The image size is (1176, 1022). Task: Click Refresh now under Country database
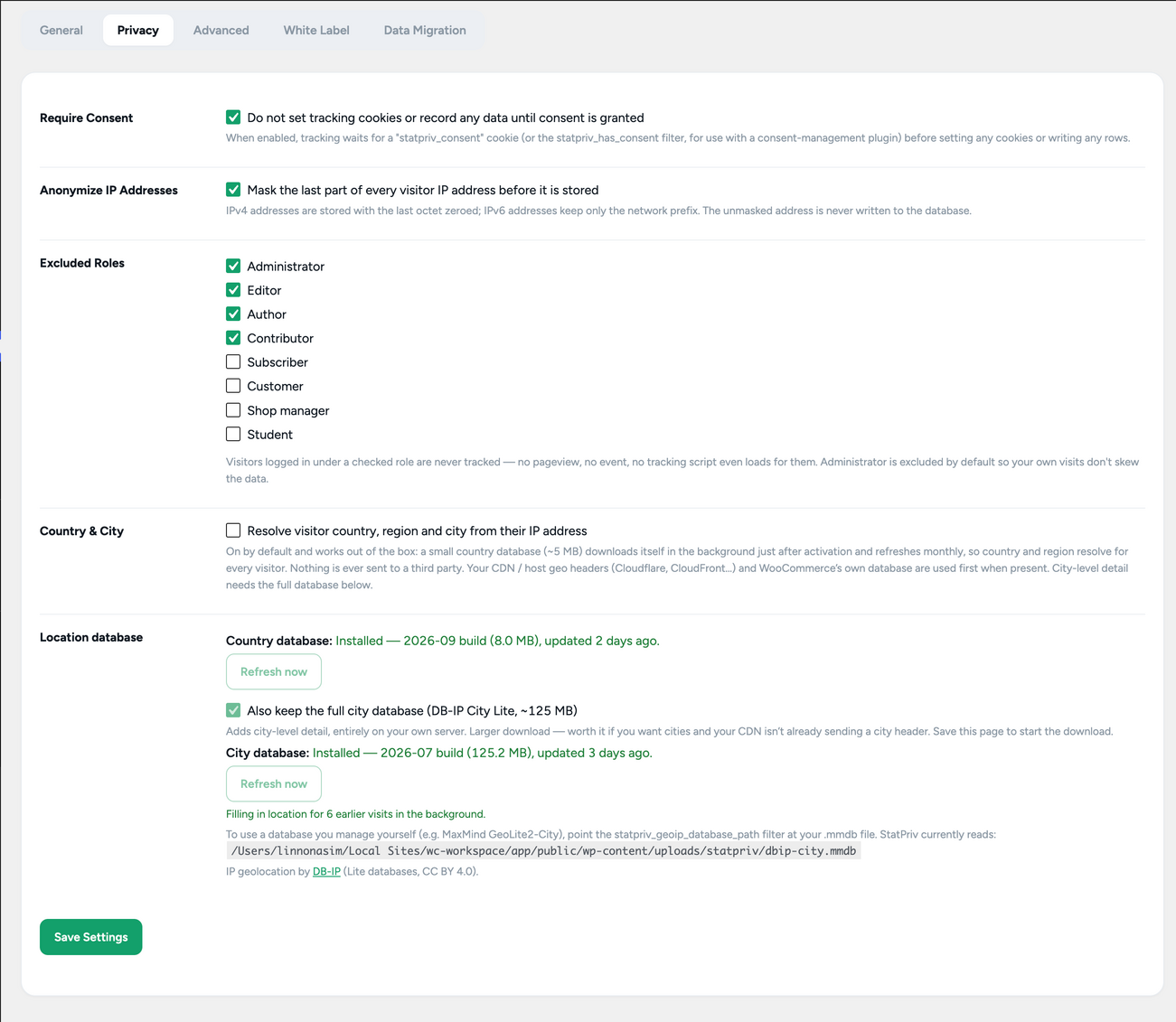click(x=274, y=671)
